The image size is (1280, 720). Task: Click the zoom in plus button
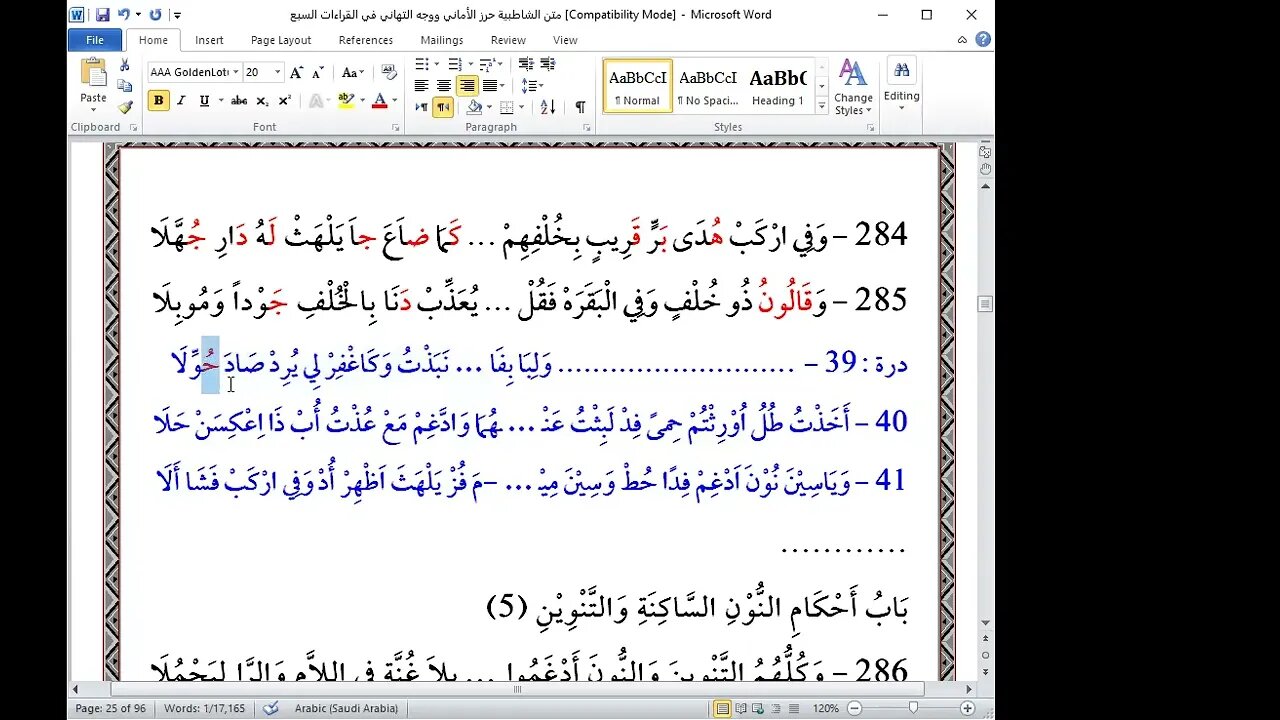click(967, 709)
